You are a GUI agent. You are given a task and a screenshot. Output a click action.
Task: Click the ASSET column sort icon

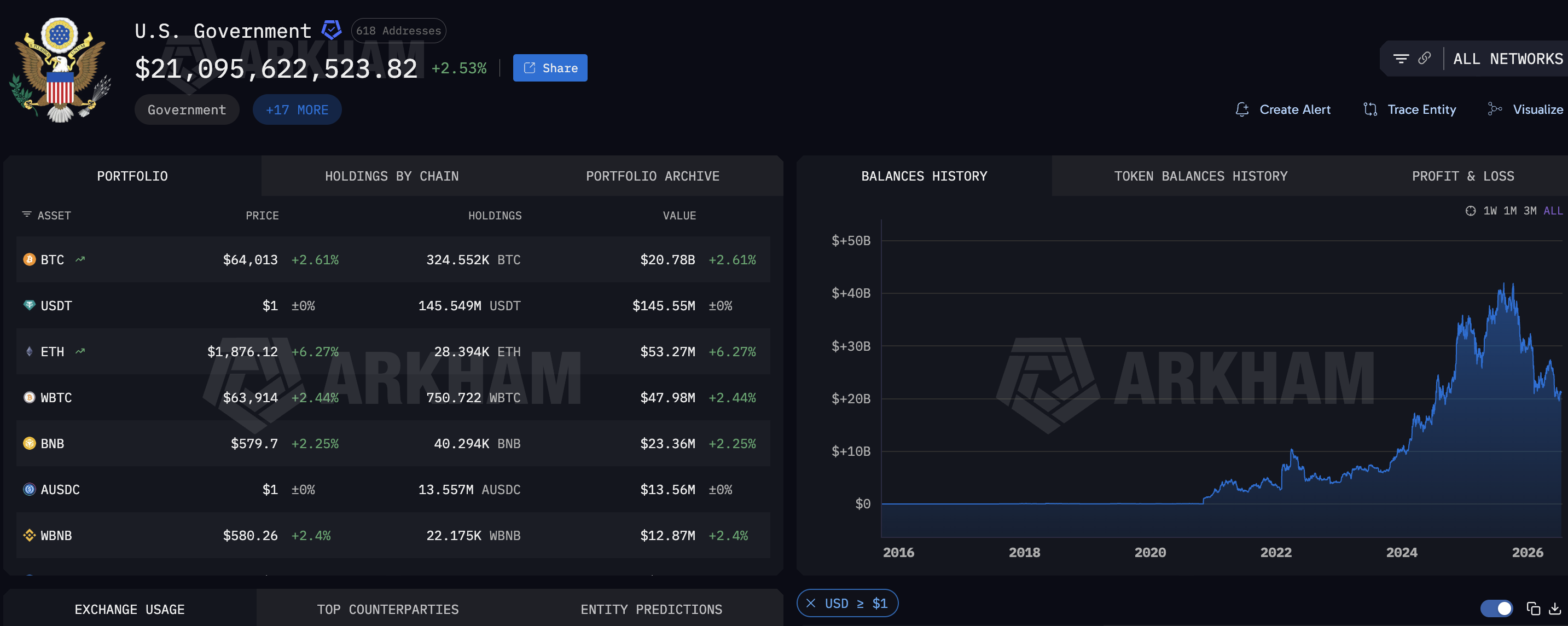tap(27, 215)
